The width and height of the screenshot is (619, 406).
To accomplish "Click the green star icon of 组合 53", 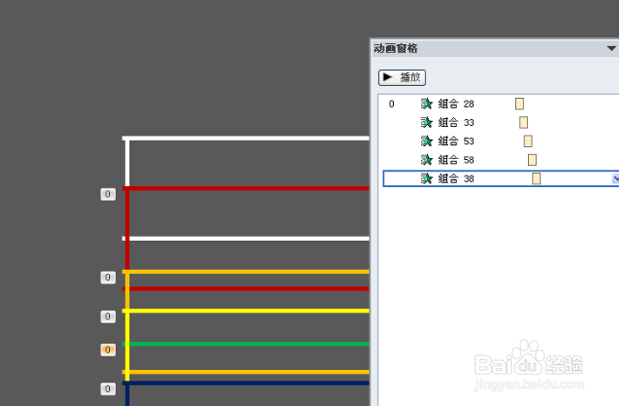I will tap(426, 141).
